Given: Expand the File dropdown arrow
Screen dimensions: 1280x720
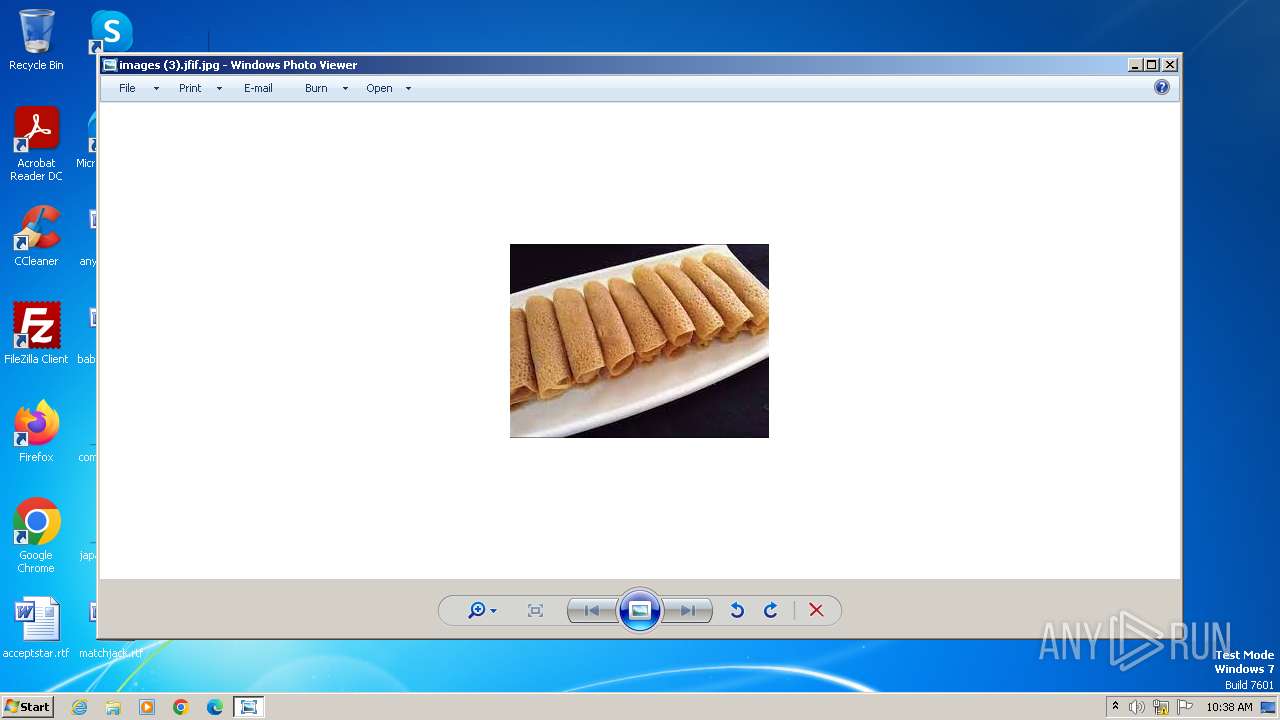Looking at the screenshot, I should click(x=156, y=89).
